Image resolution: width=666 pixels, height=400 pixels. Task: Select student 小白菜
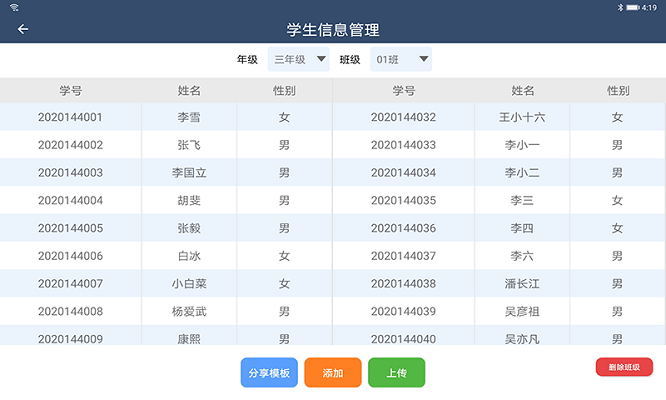click(x=189, y=284)
